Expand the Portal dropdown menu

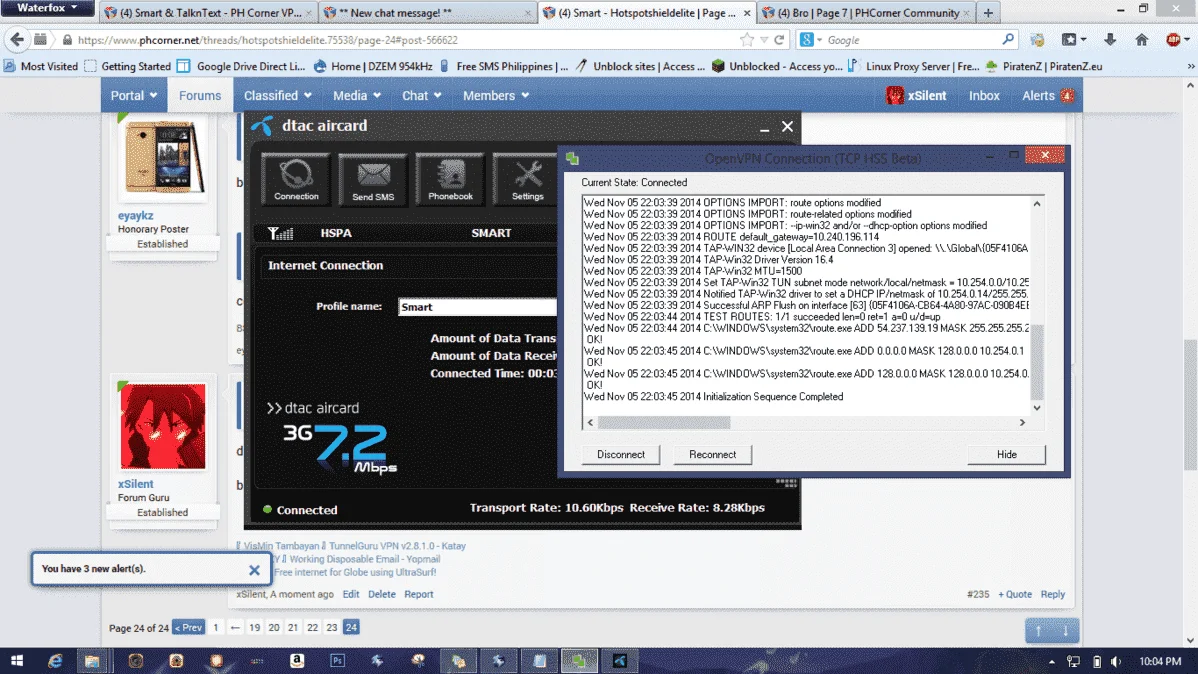[x=134, y=96]
